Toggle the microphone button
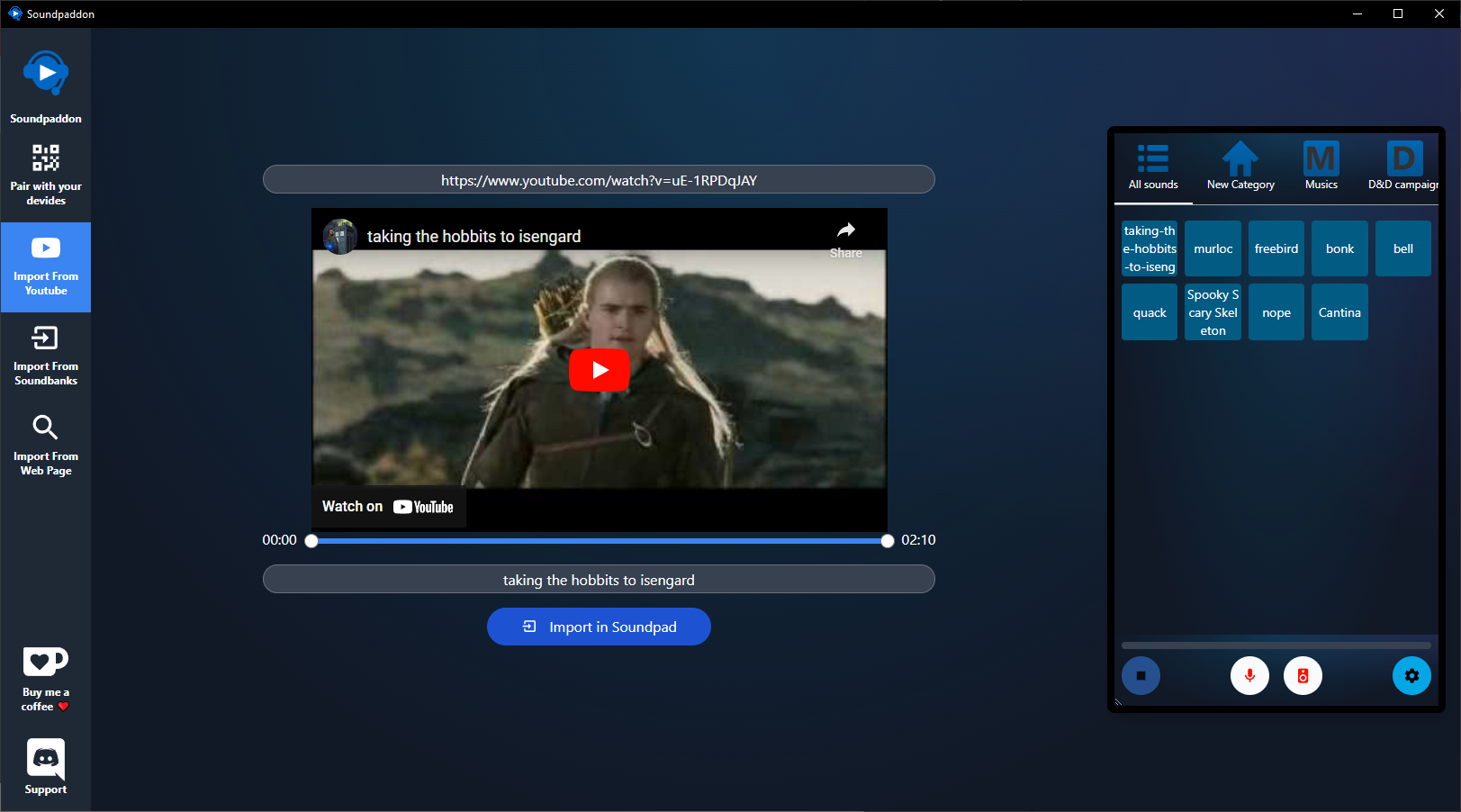 (1249, 676)
